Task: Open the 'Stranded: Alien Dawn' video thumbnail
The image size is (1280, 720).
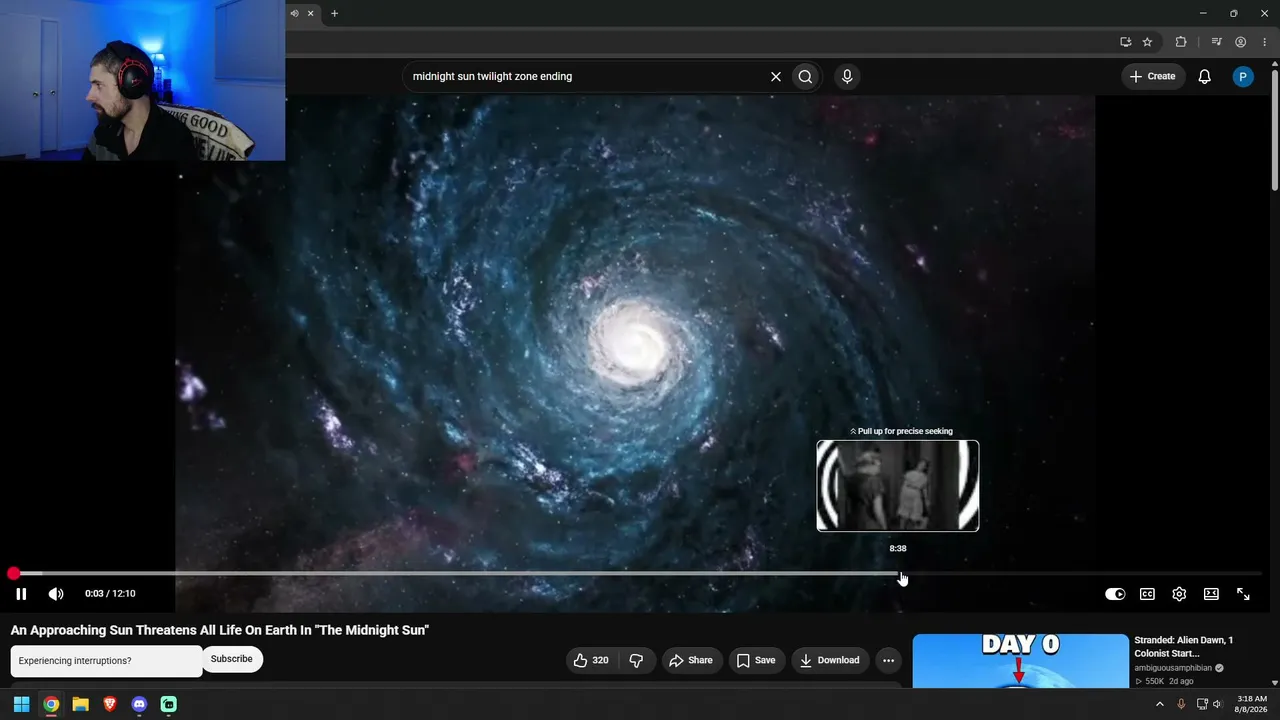Action: (1020, 661)
